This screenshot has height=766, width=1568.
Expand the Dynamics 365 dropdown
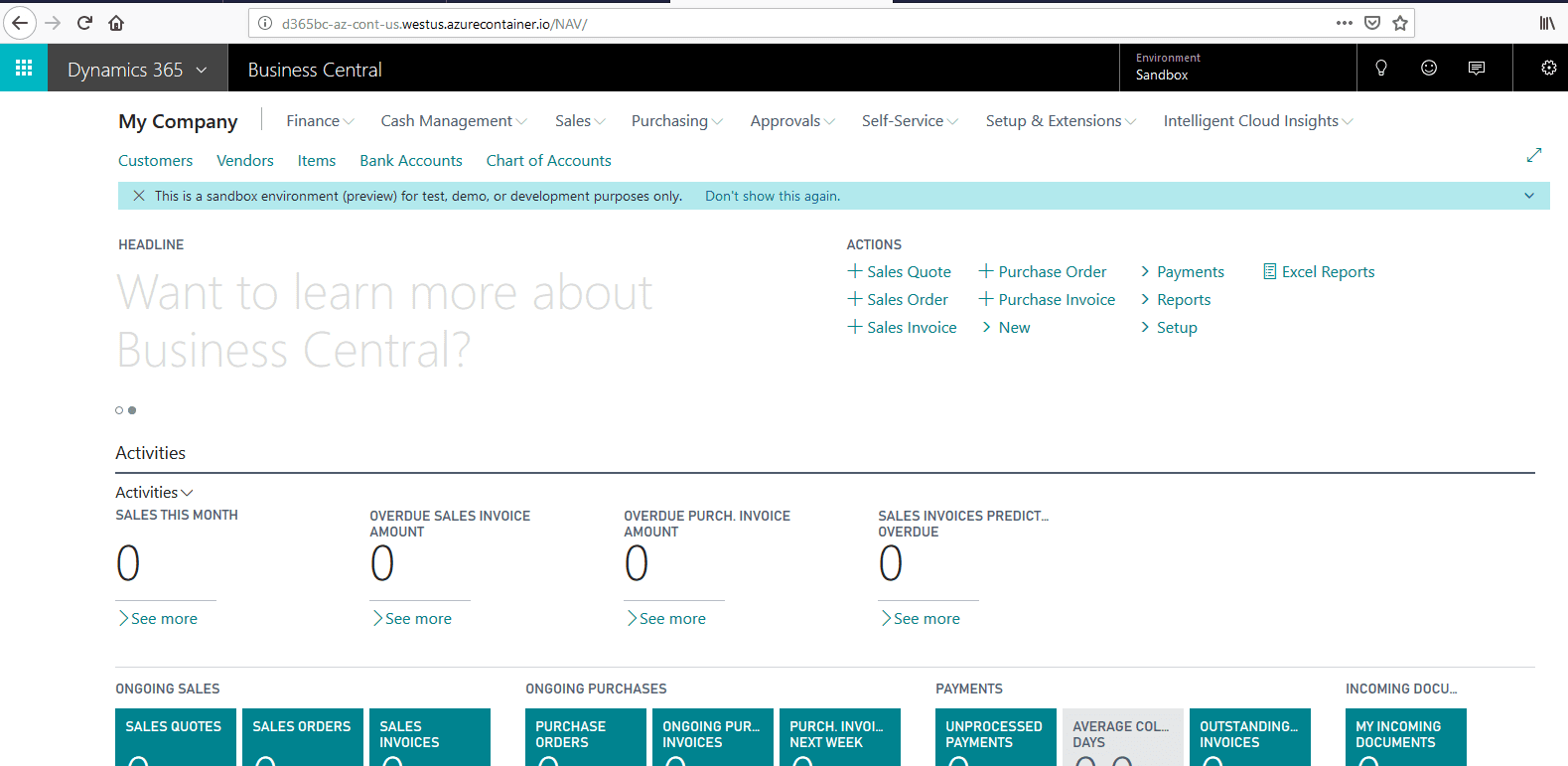tap(138, 70)
